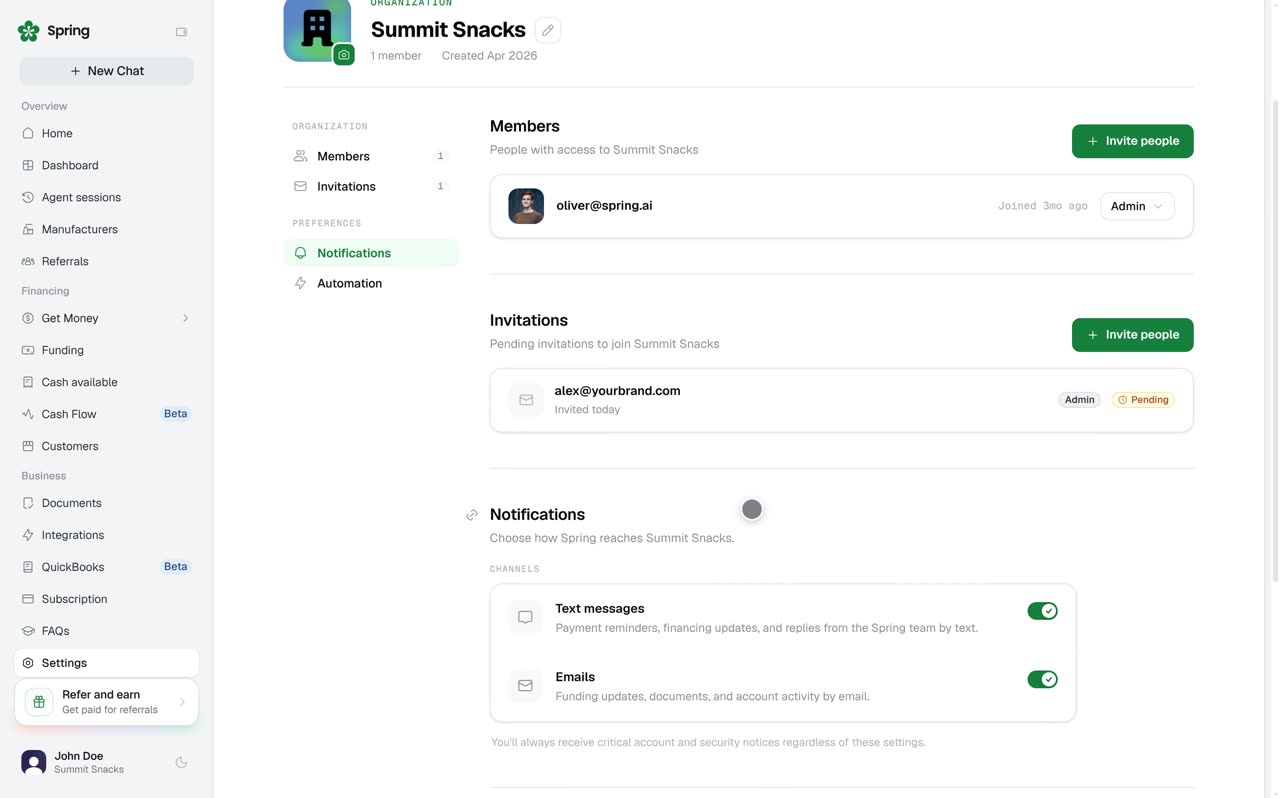
Task: Click Invite people button in Members section
Action: [x=1132, y=141]
